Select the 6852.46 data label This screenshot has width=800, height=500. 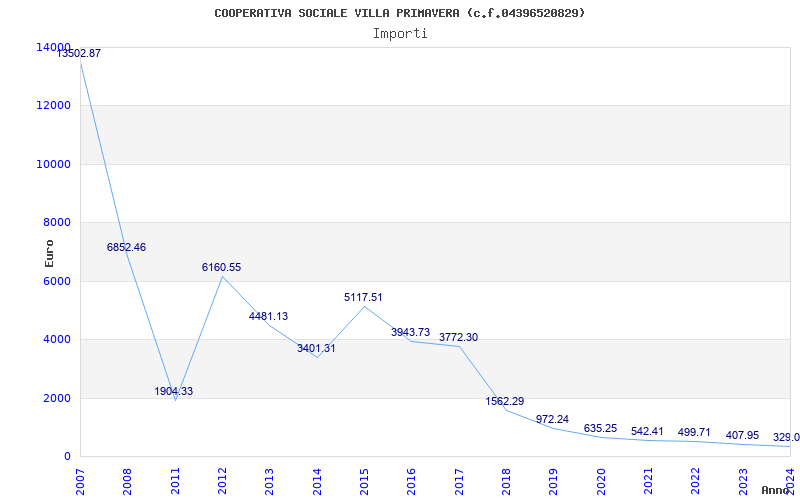tap(126, 247)
